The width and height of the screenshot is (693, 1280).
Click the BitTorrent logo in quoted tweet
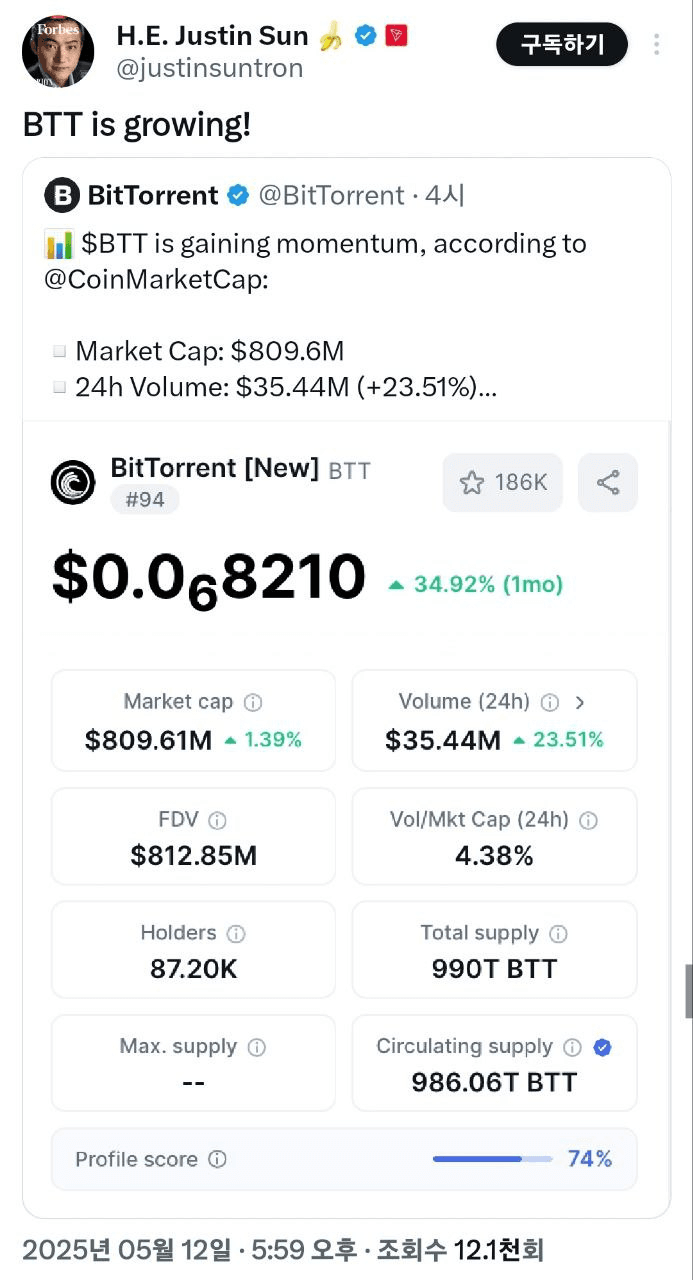(62, 195)
